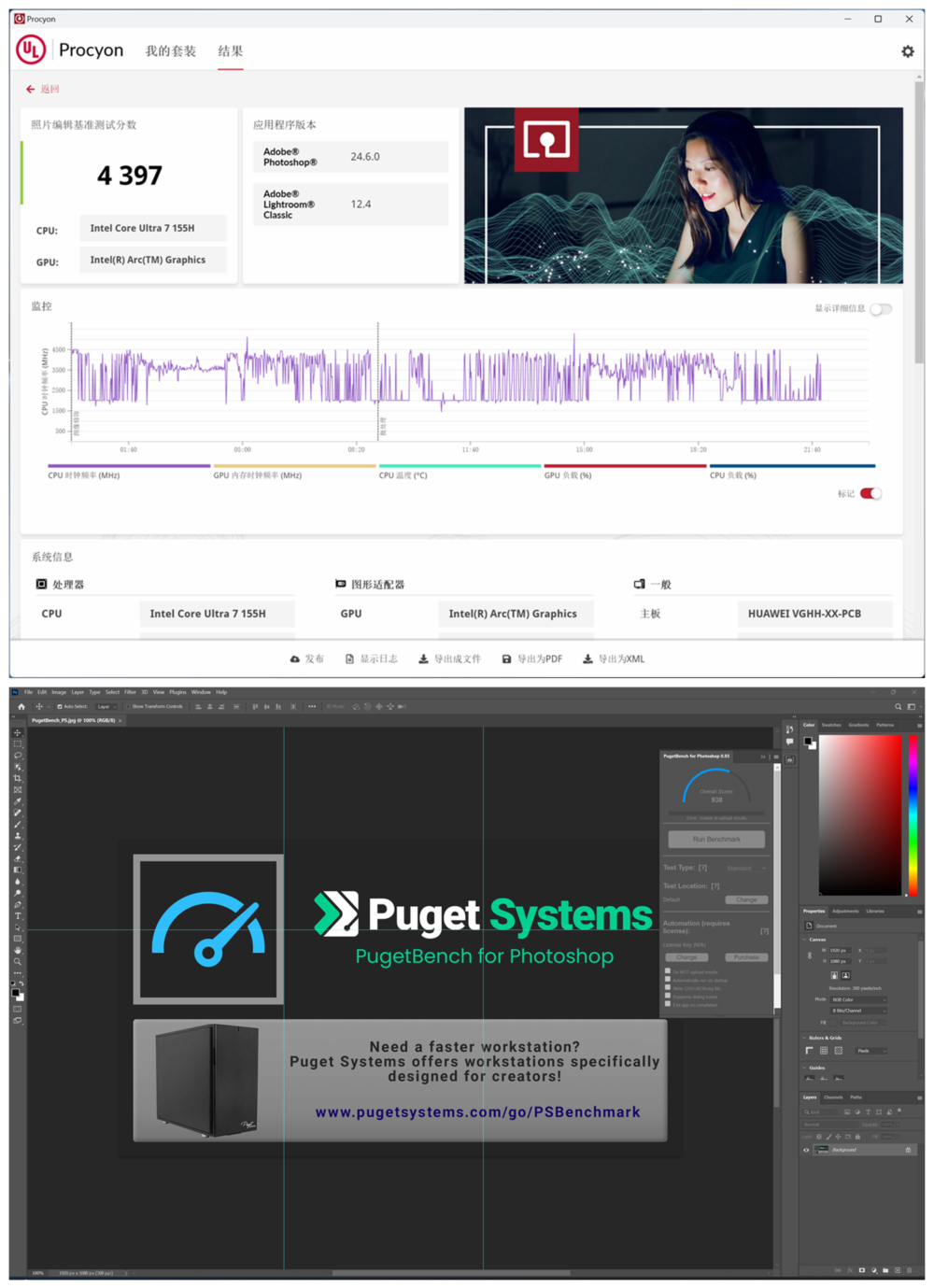Open Photoshop search magnifier icon

pos(899,707)
